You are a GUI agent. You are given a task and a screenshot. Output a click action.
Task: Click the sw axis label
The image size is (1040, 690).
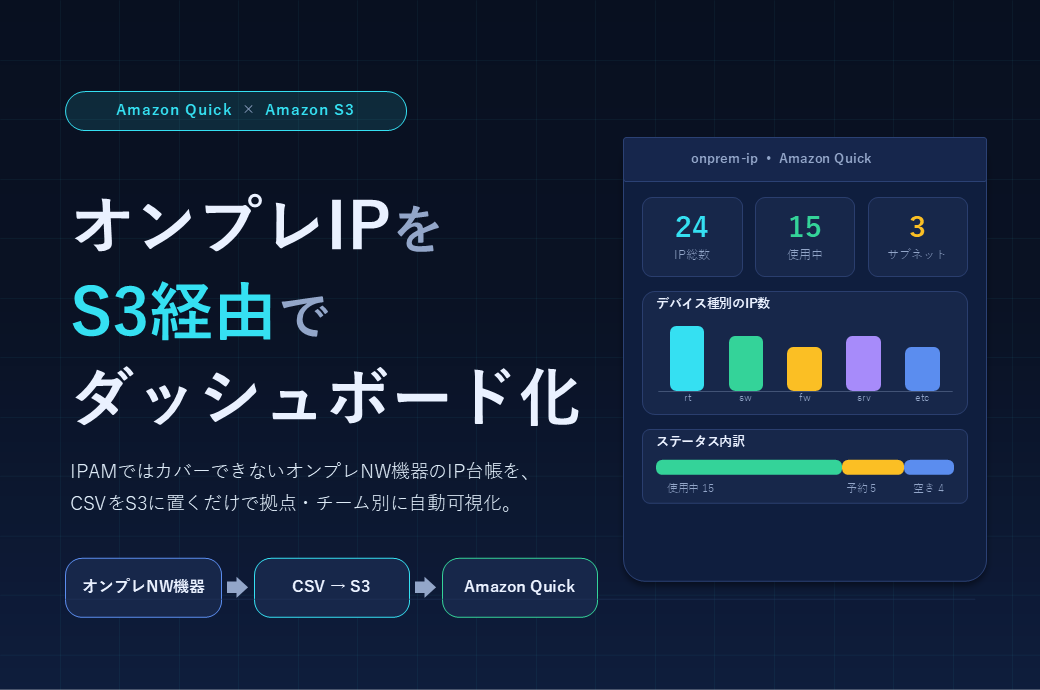[x=746, y=398]
